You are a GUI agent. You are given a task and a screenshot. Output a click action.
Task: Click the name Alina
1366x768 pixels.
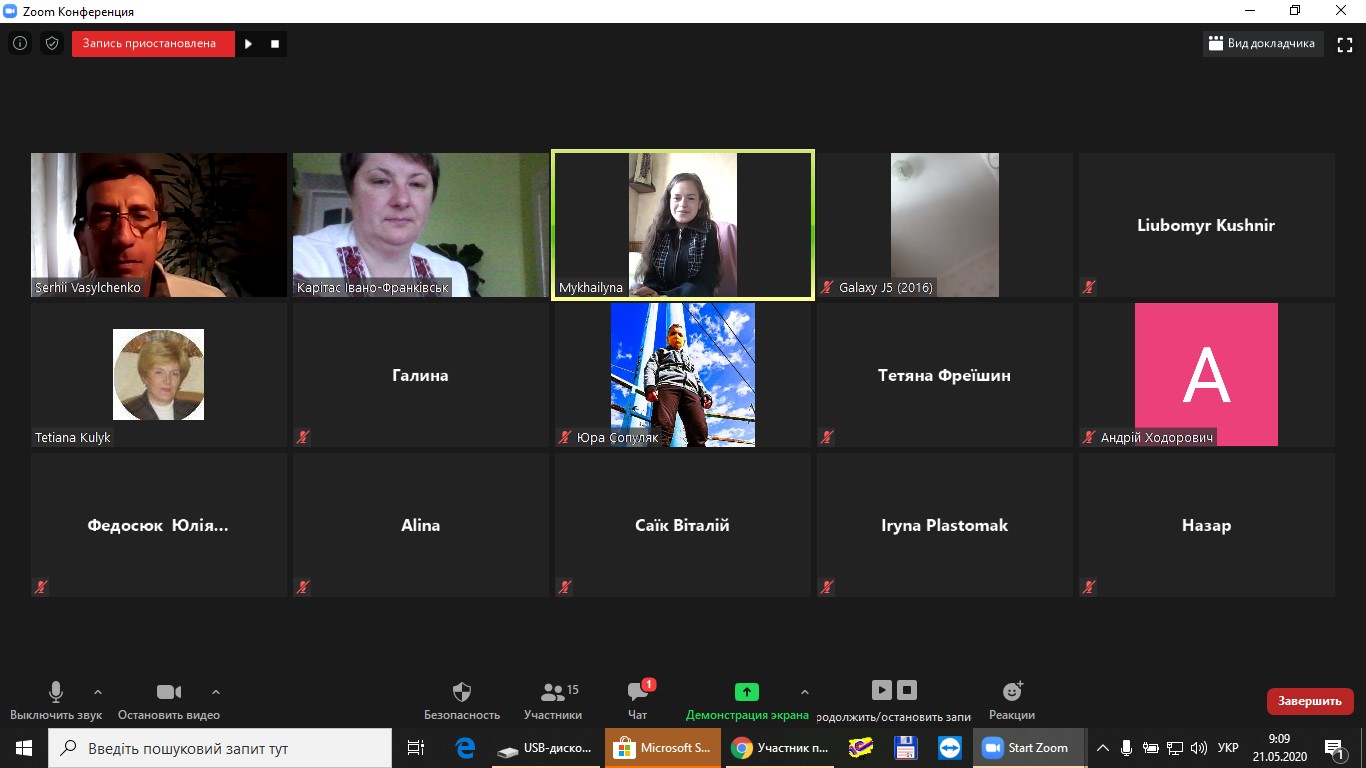(421, 525)
